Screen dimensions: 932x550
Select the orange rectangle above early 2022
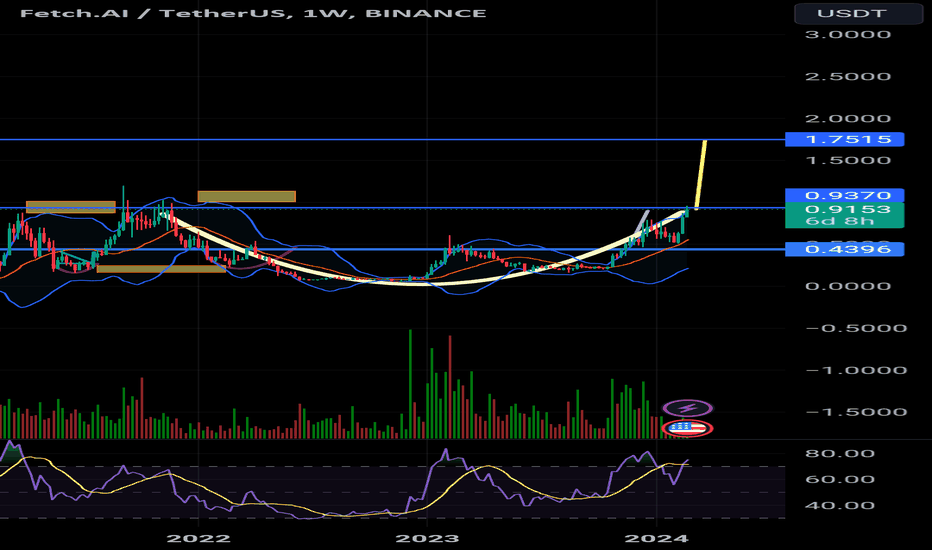(x=247, y=196)
